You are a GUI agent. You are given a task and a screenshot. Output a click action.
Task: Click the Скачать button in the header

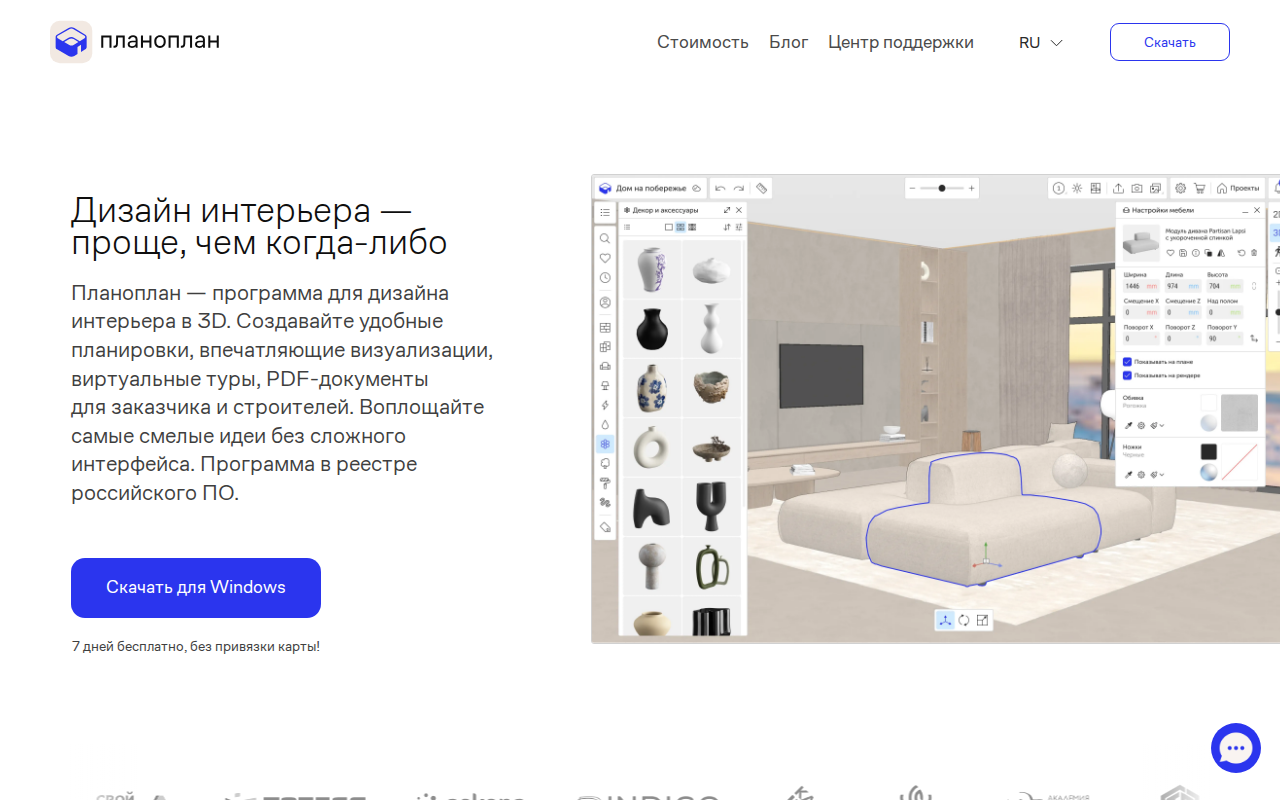[x=1170, y=42]
